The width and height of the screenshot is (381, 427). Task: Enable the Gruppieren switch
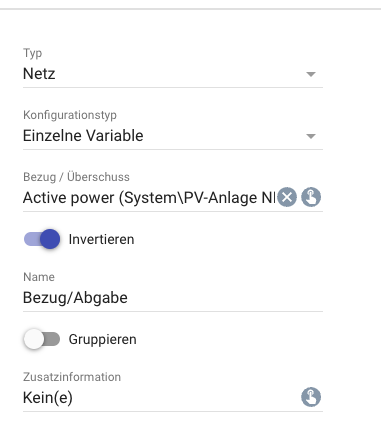pos(42,339)
